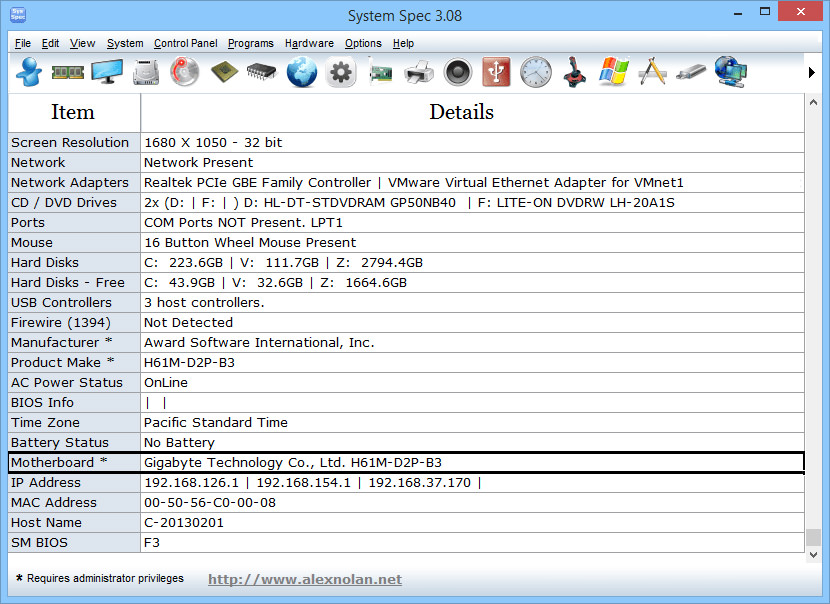Image resolution: width=830 pixels, height=604 pixels.
Task: Open the printer toolbar icon
Action: click(x=419, y=72)
